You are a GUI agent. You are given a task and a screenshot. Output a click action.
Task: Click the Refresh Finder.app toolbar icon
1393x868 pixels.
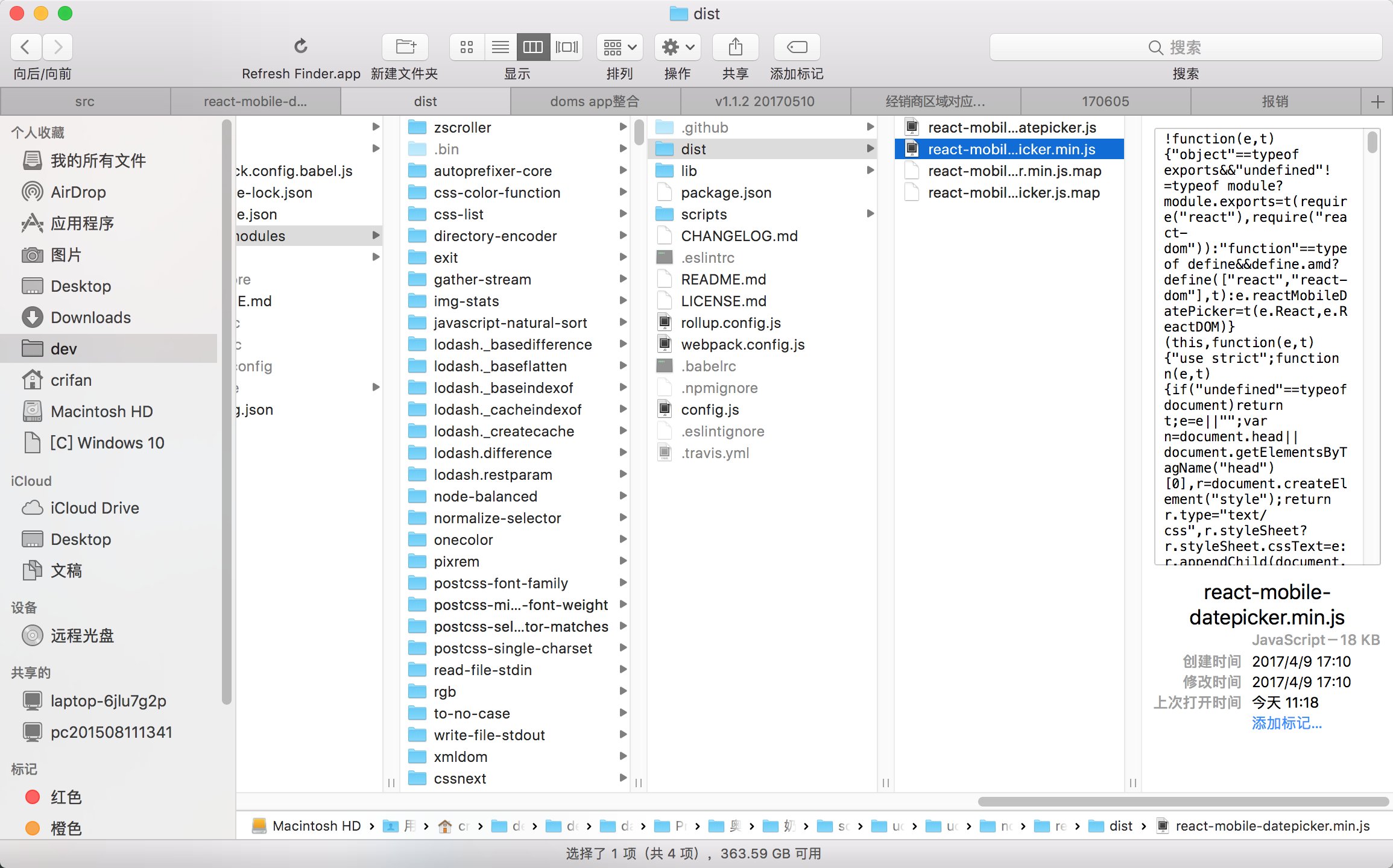301,46
